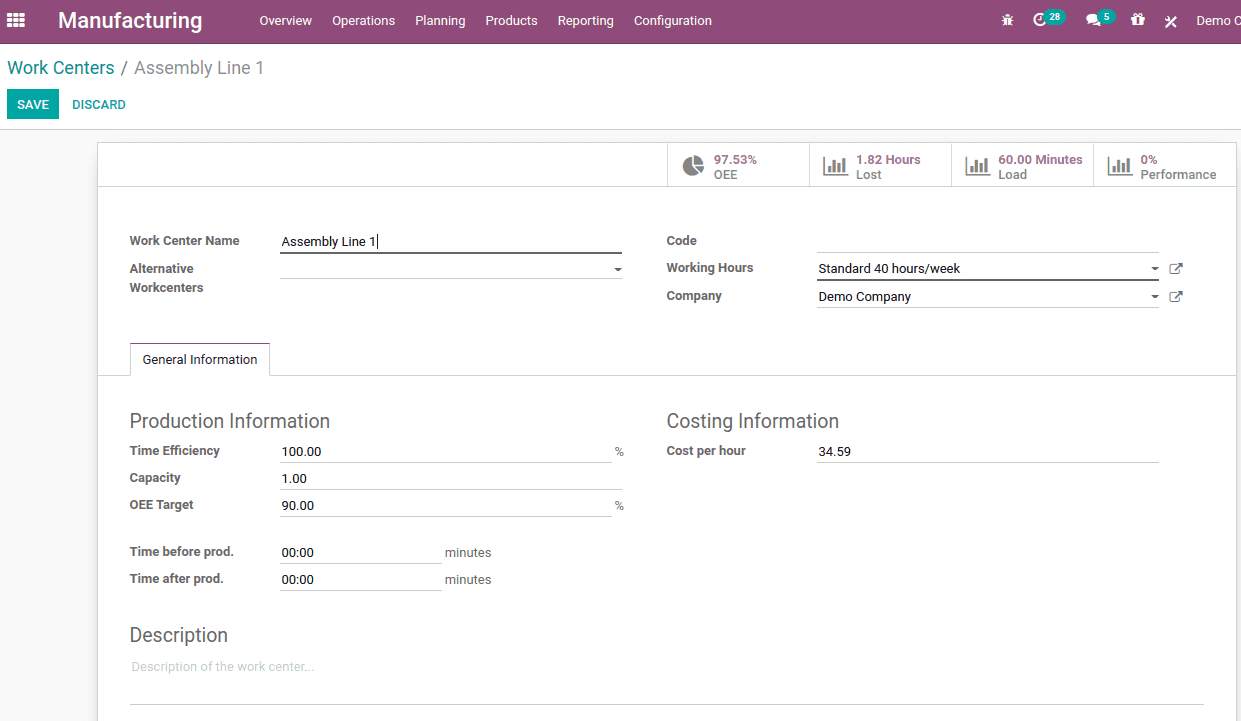Image resolution: width=1241 pixels, height=721 pixels.
Task: Click the Time Efficiency label
Action: (x=175, y=451)
